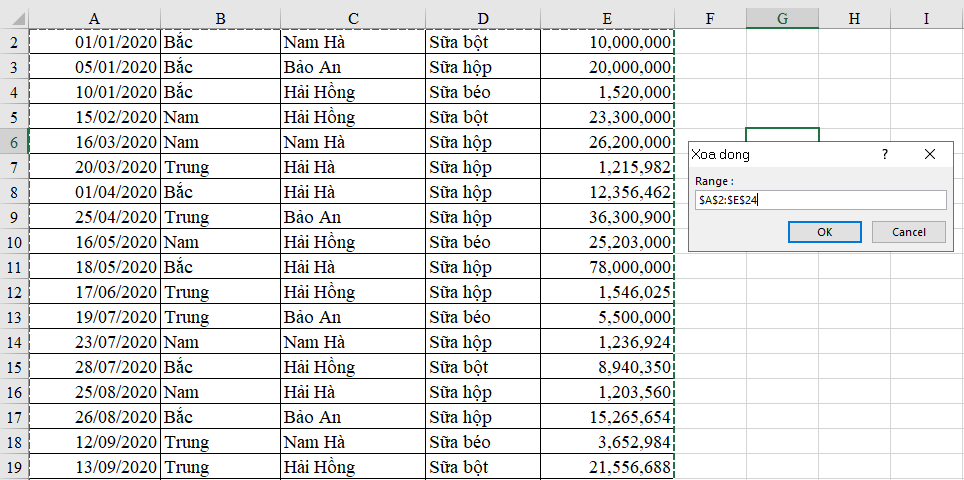Click the row 12 header
This screenshot has height=480, width=964.
coord(14,292)
